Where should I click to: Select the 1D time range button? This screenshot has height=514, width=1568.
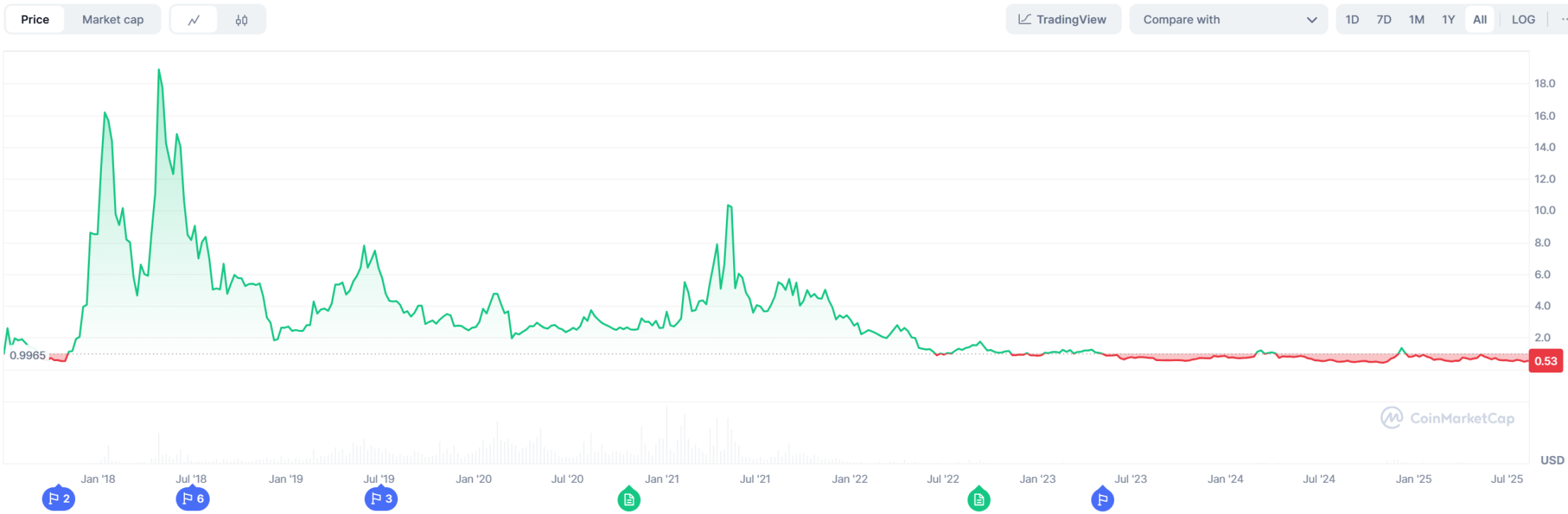1352,20
